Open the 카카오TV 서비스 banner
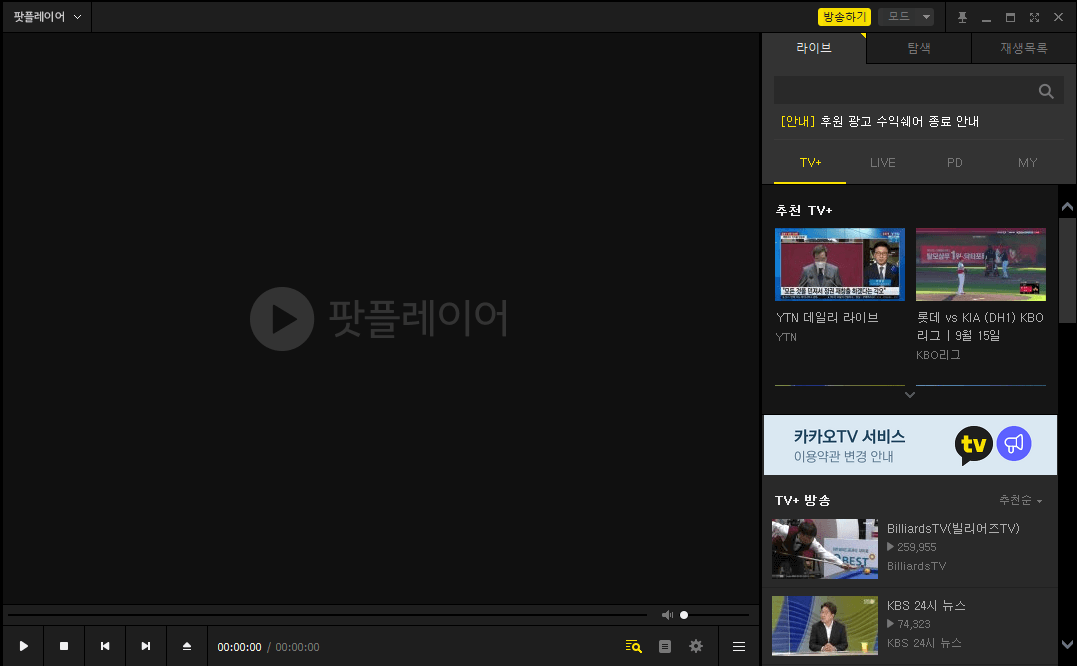The height and width of the screenshot is (666, 1077). pyautogui.click(x=910, y=445)
